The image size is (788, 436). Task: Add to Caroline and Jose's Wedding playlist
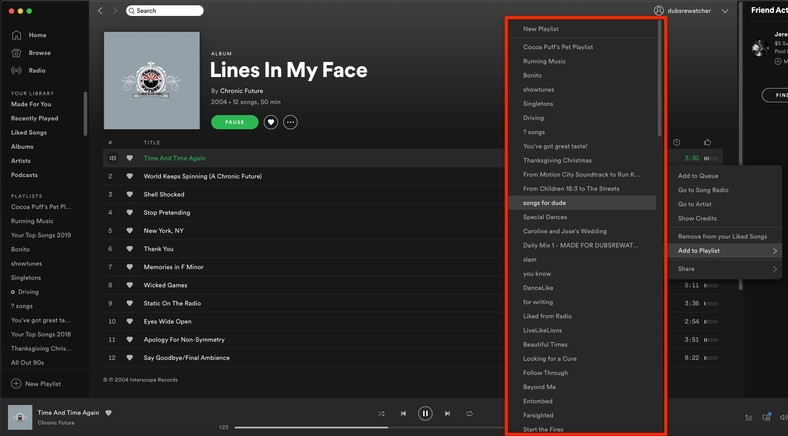click(582, 231)
